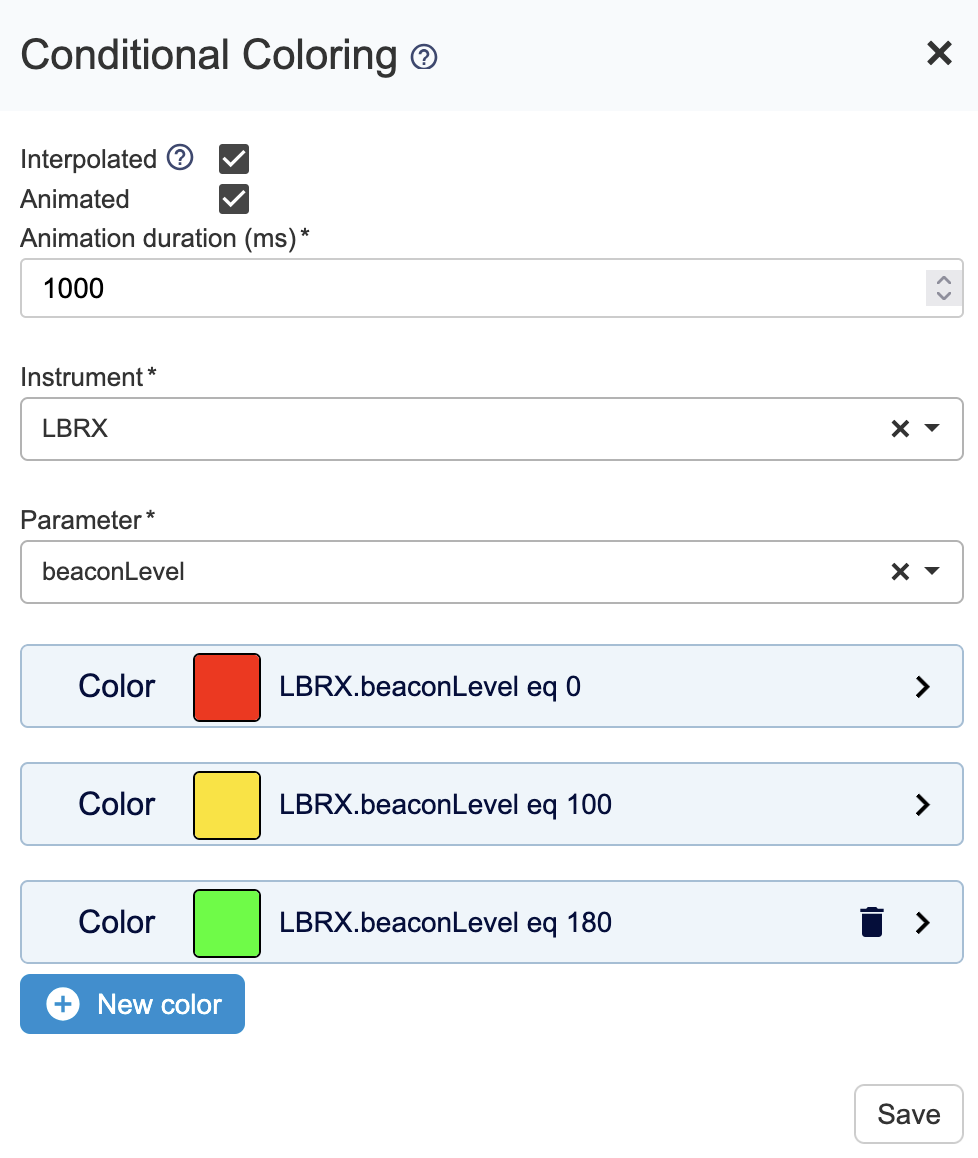Close the Conditional Coloring dialog

point(939,53)
